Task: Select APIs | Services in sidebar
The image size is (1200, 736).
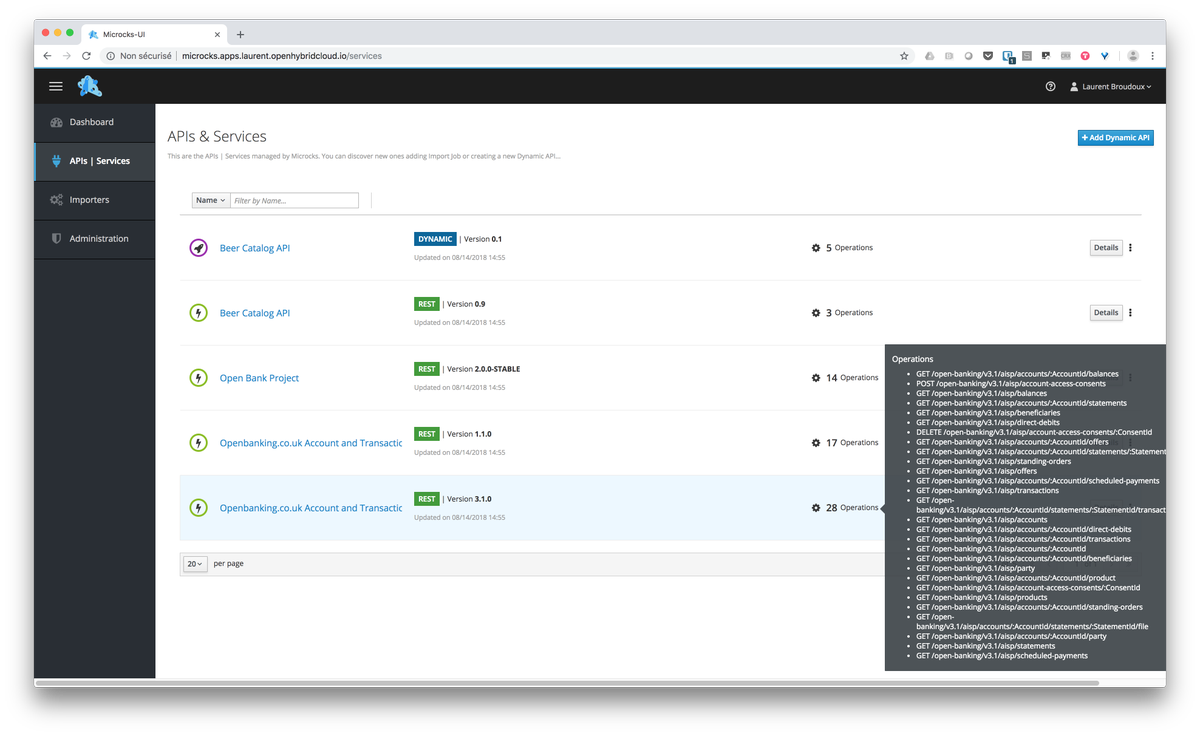Action: pos(95,161)
